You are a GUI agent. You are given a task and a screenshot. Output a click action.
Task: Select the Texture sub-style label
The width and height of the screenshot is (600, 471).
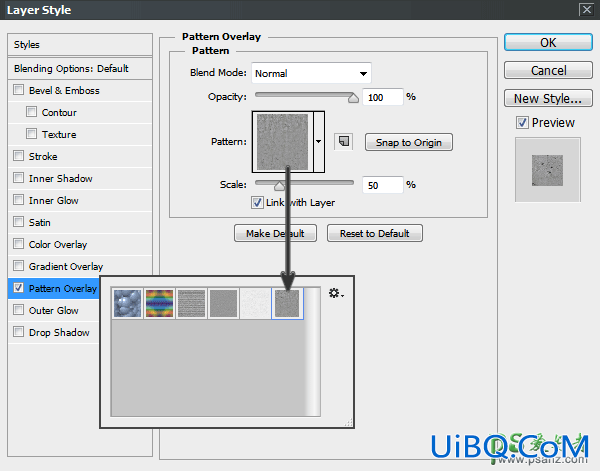(59, 135)
